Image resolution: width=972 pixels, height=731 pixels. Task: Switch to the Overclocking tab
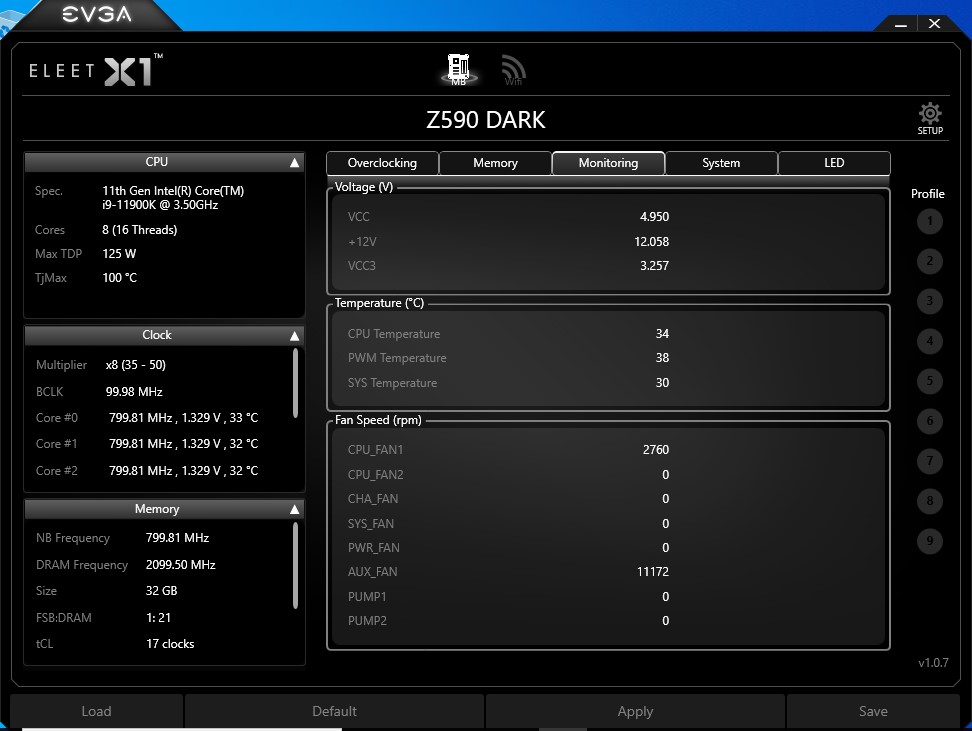[382, 163]
